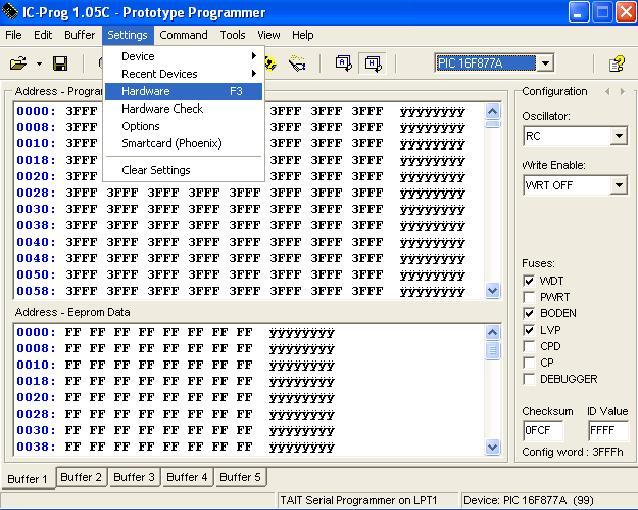This screenshot has height=510, width=638.
Task: Click status text Device: PIC 16F877A (99)
Action: pyautogui.click(x=528, y=500)
